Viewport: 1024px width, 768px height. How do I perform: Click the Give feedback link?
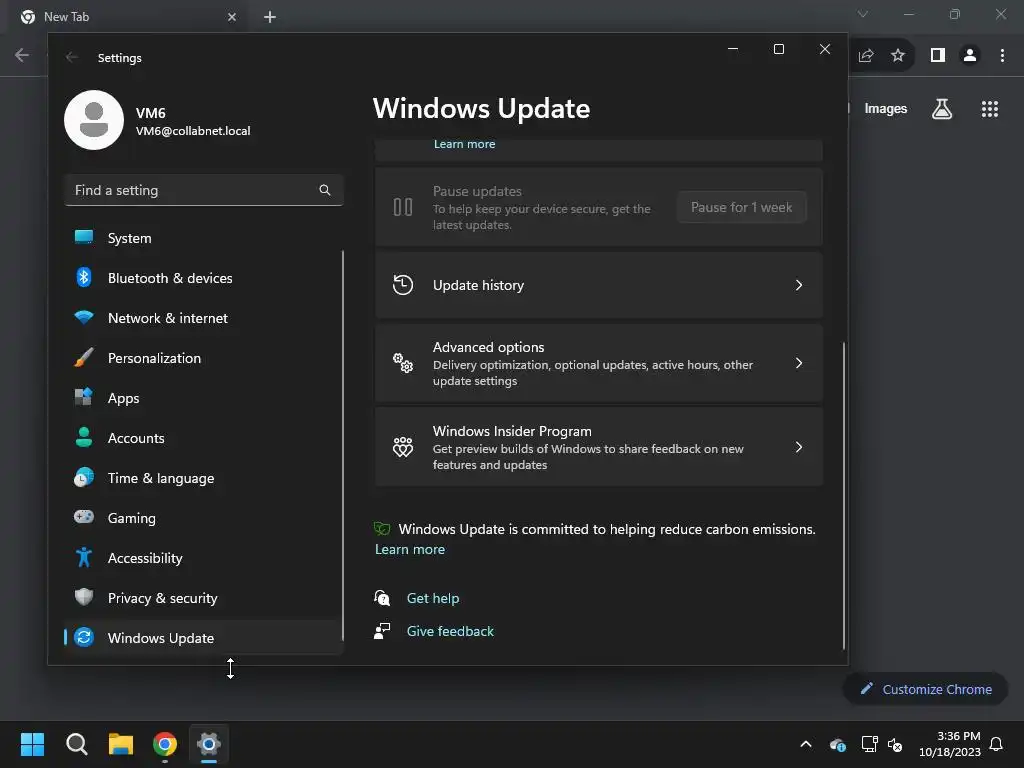tap(451, 632)
